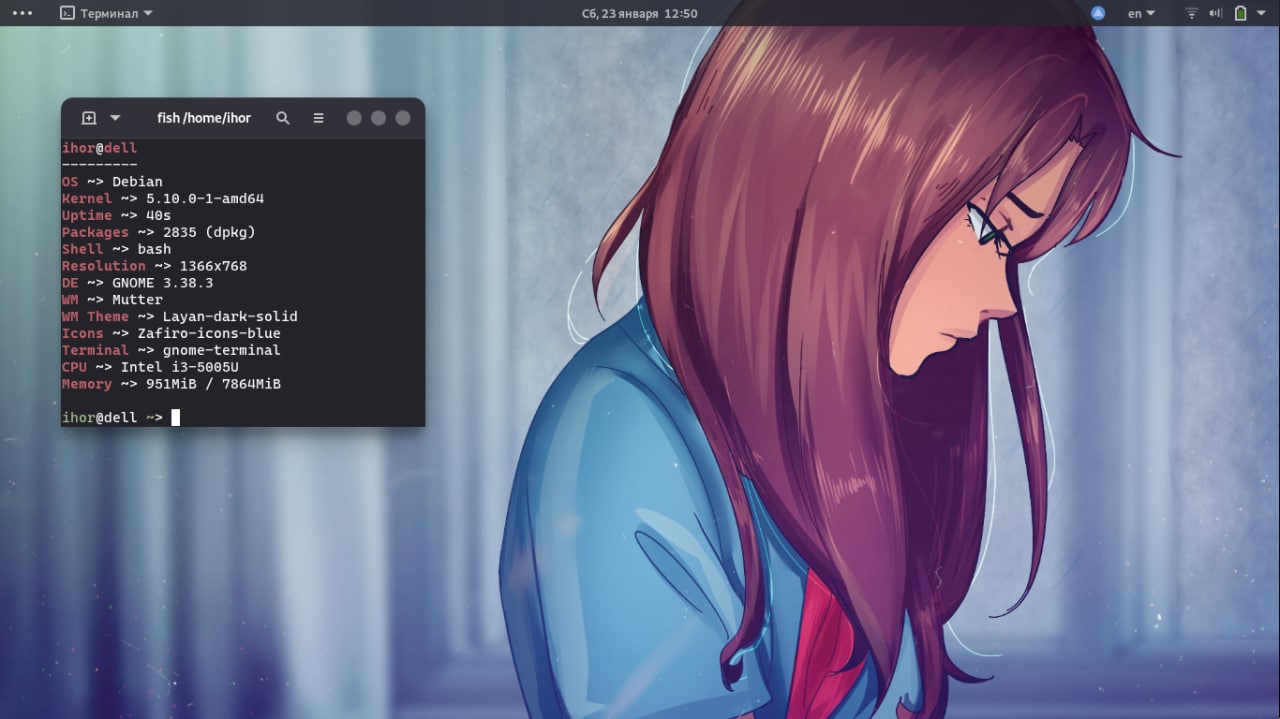Click the Wi-Fi network status icon
The image size is (1280, 719).
(1192, 14)
